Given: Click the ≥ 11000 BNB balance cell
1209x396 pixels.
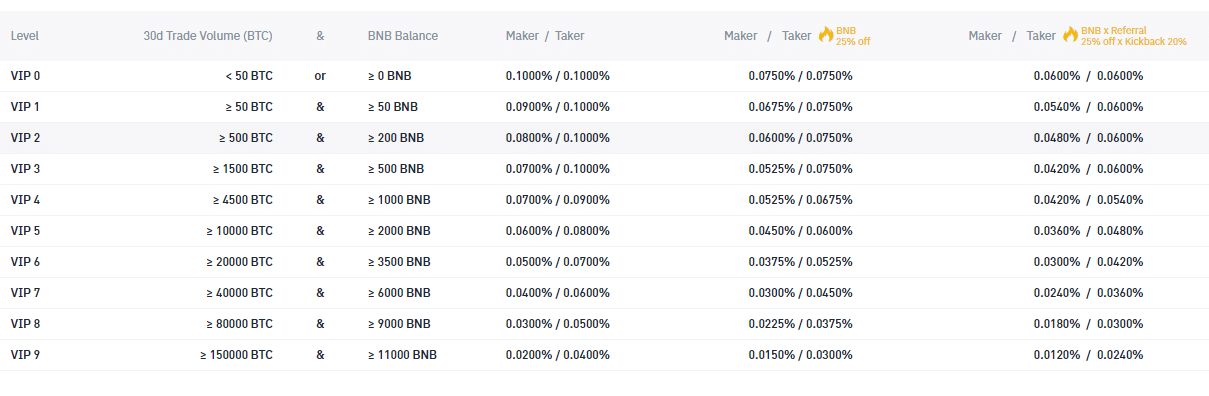Looking at the screenshot, I should (402, 355).
